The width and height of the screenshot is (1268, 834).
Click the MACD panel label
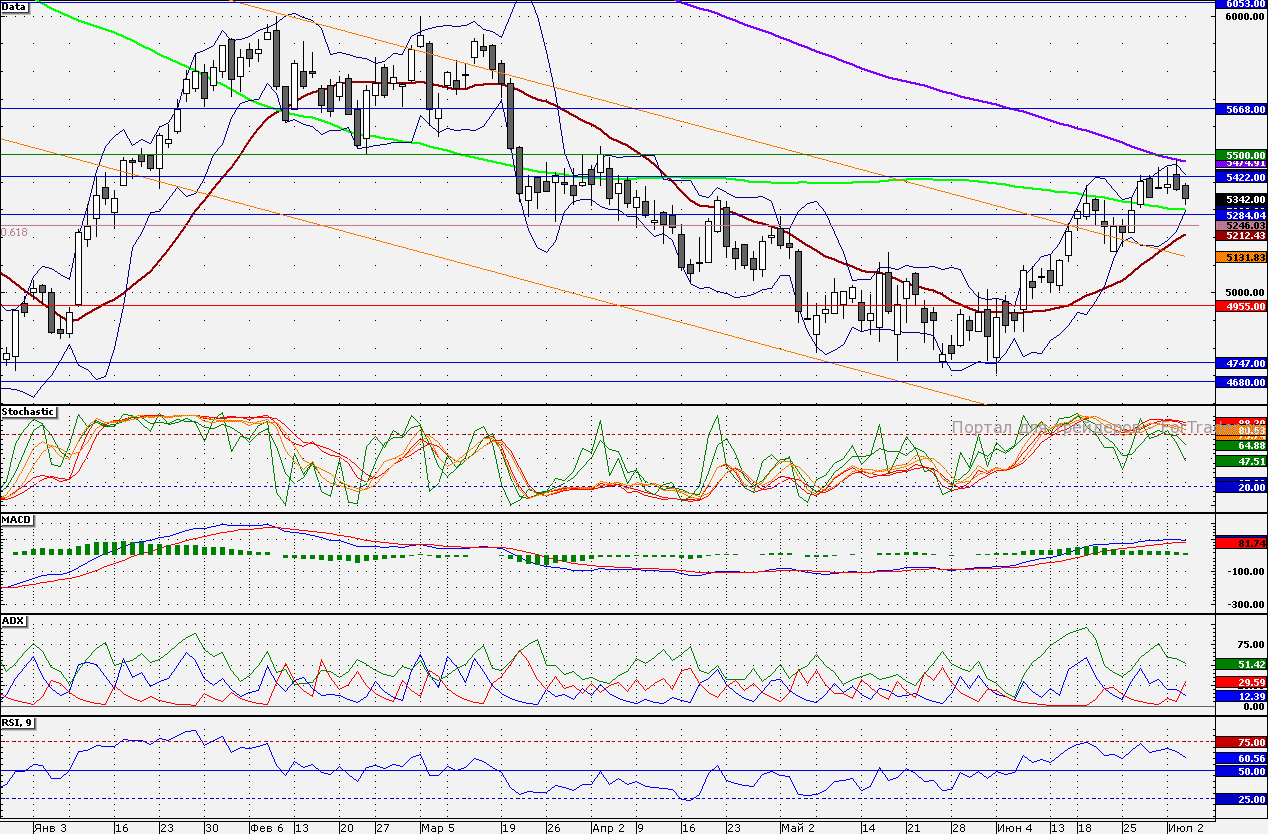pos(17,520)
